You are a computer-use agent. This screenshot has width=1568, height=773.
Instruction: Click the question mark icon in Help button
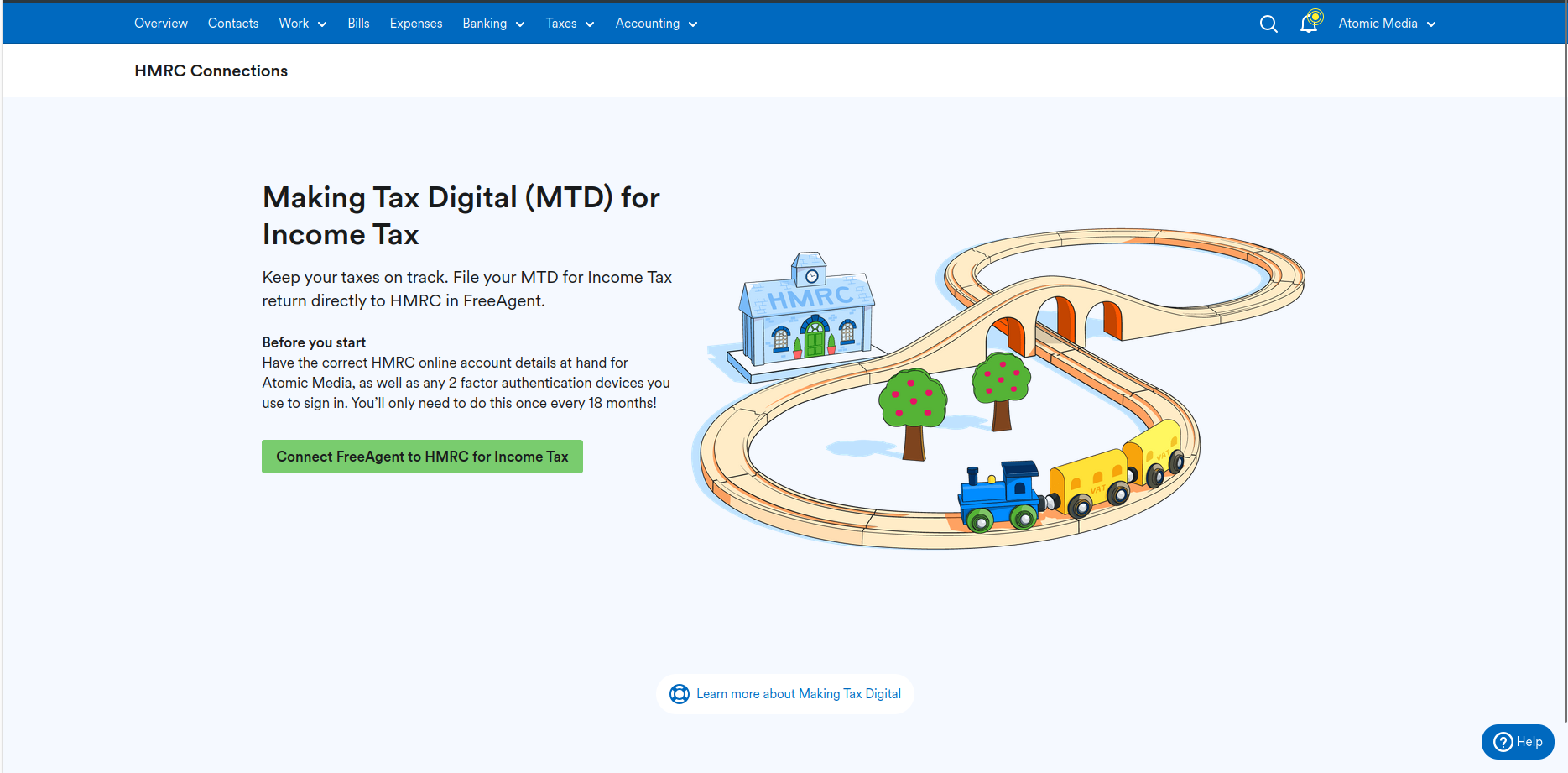click(x=1501, y=742)
